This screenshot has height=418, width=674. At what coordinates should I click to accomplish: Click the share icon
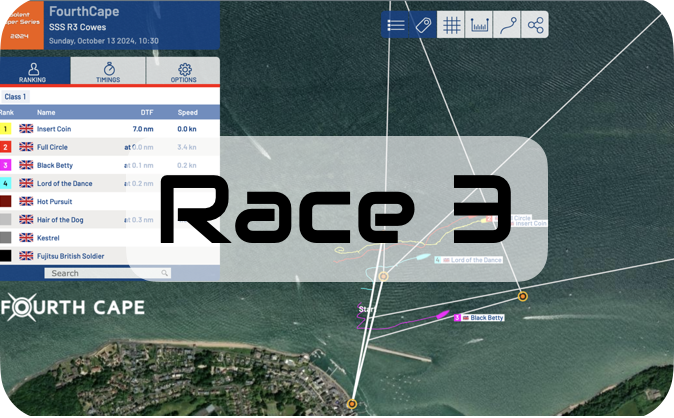(536, 26)
